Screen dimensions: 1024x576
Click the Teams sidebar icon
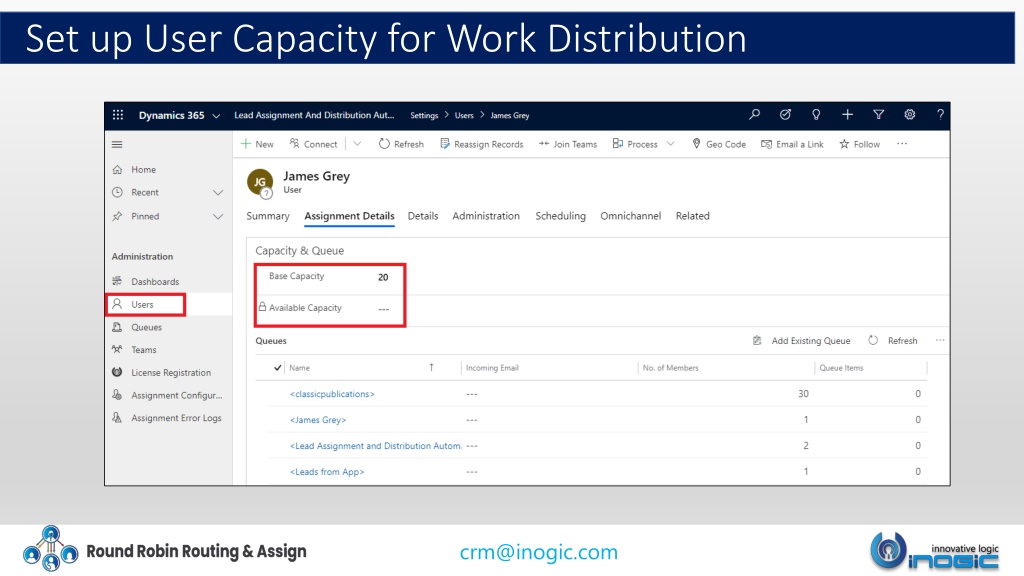coord(118,349)
